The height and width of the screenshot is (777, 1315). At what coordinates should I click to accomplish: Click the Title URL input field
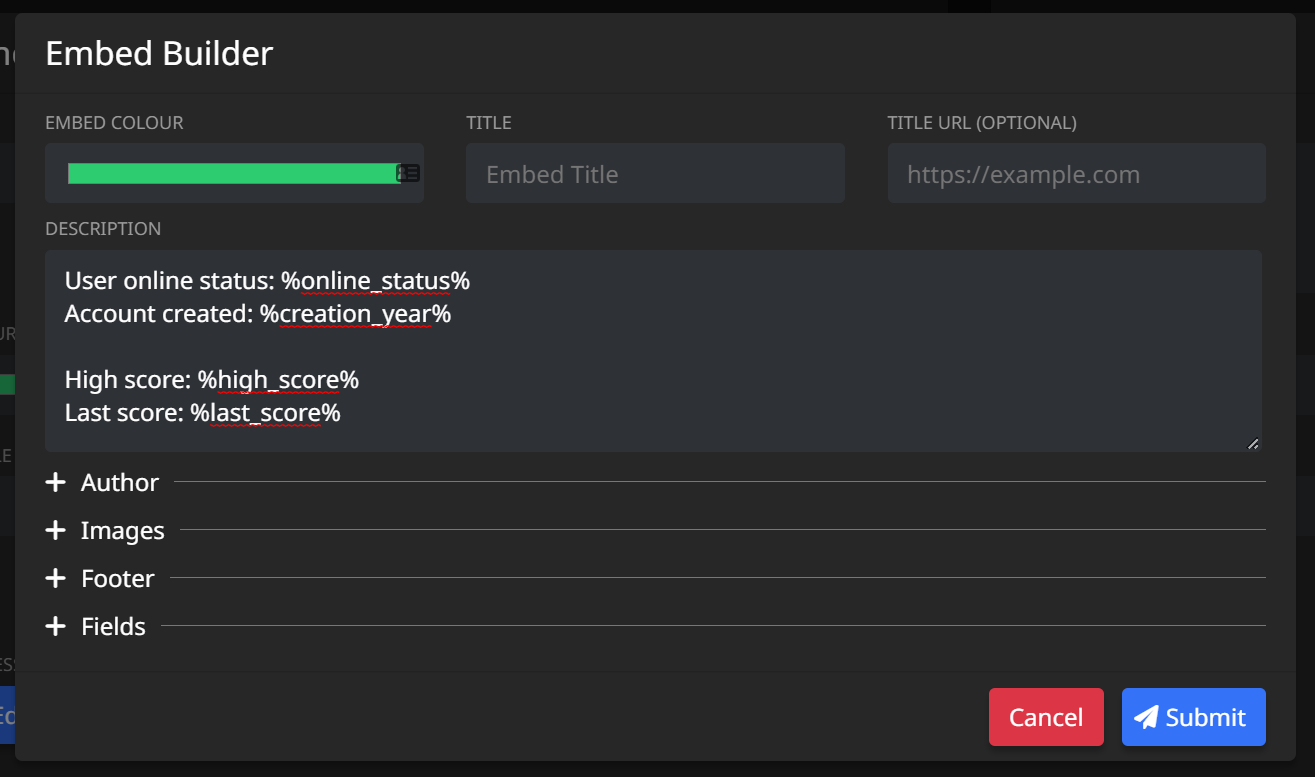(x=1076, y=173)
